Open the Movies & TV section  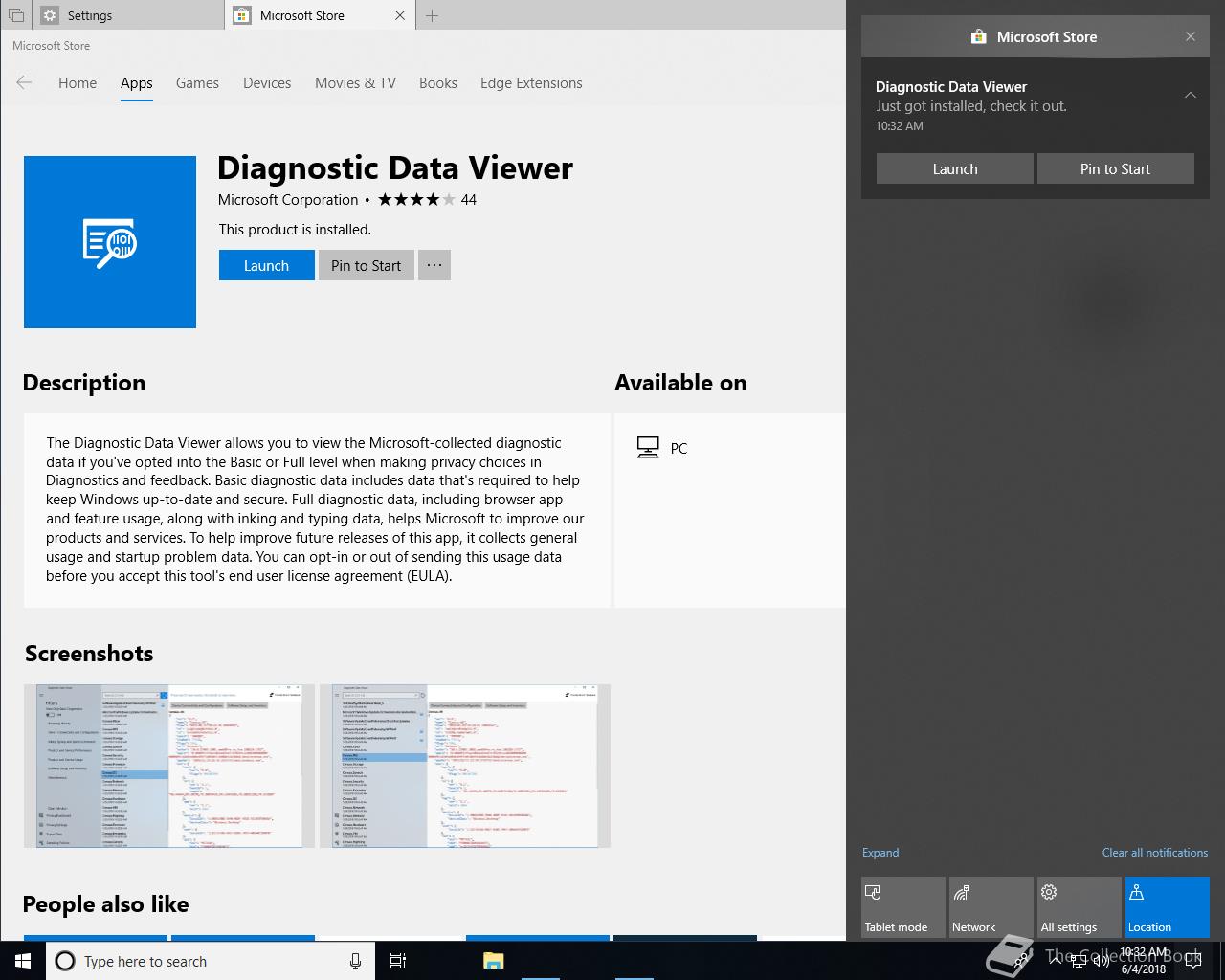point(355,83)
